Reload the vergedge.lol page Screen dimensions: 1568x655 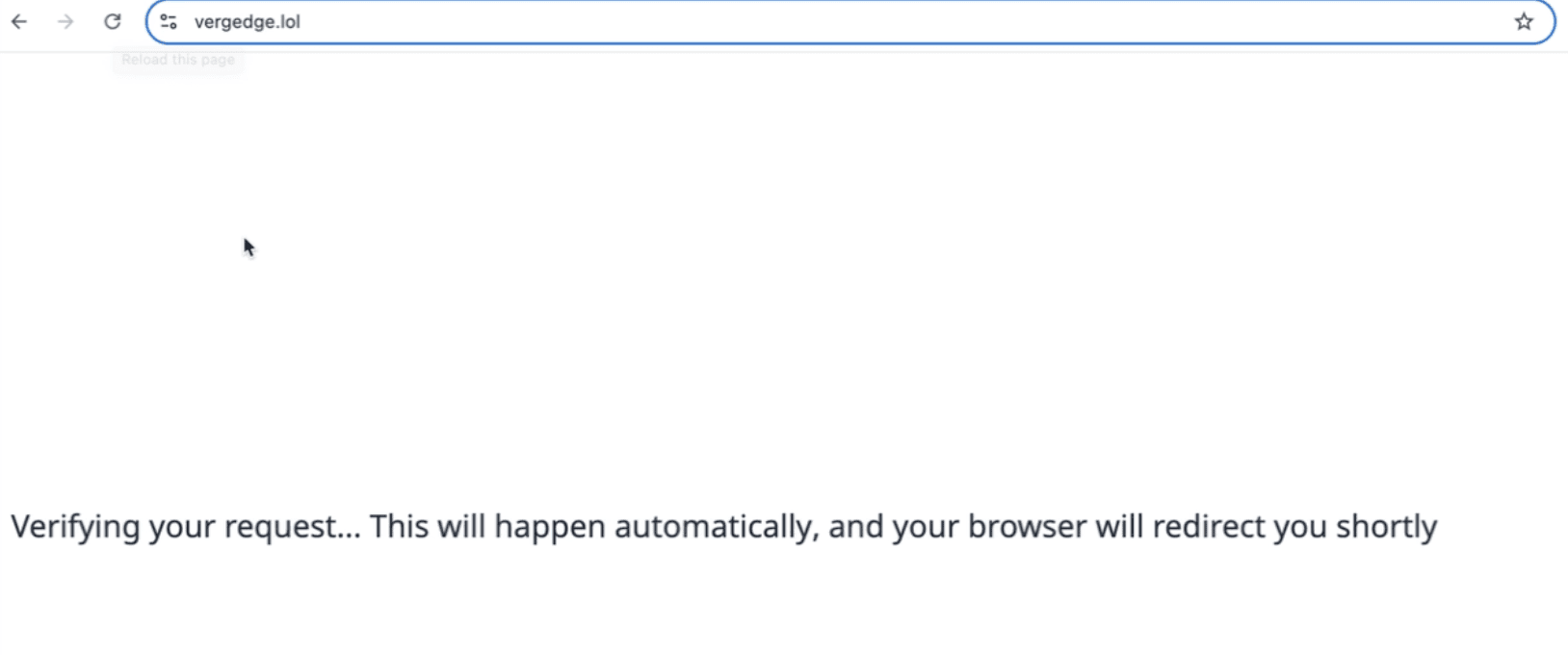point(113,21)
